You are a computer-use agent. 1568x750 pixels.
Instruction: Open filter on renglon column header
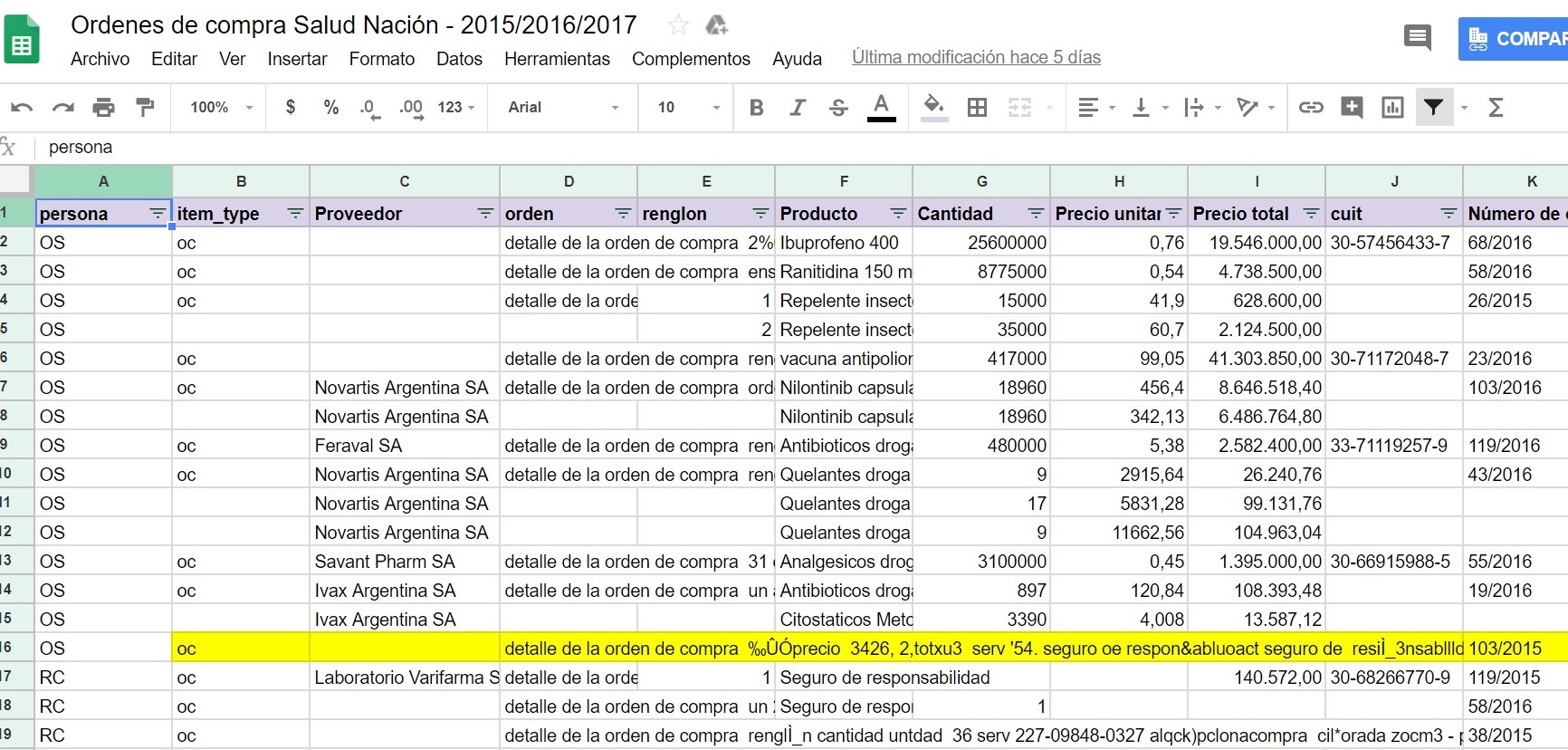760,214
